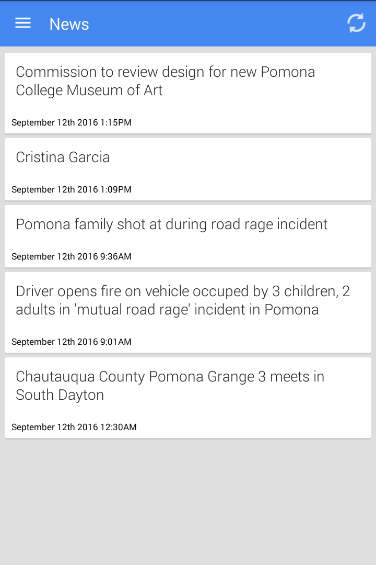Viewport: 376px width, 565px height.
Task: Click the September 12th 2016 1:09PM timestamp
Action: pyautogui.click(x=71, y=190)
